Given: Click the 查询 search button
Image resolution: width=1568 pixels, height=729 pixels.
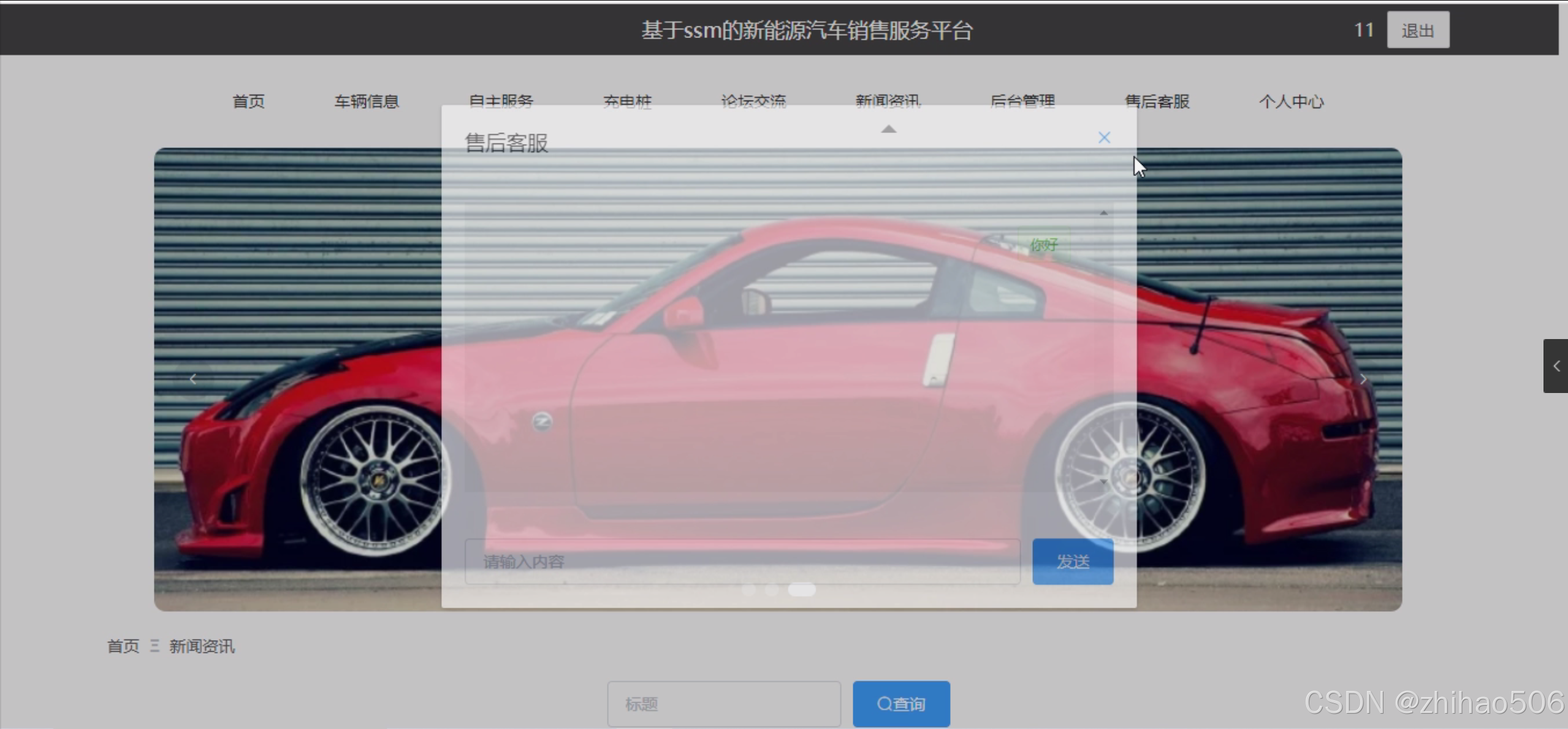Looking at the screenshot, I should [901, 704].
